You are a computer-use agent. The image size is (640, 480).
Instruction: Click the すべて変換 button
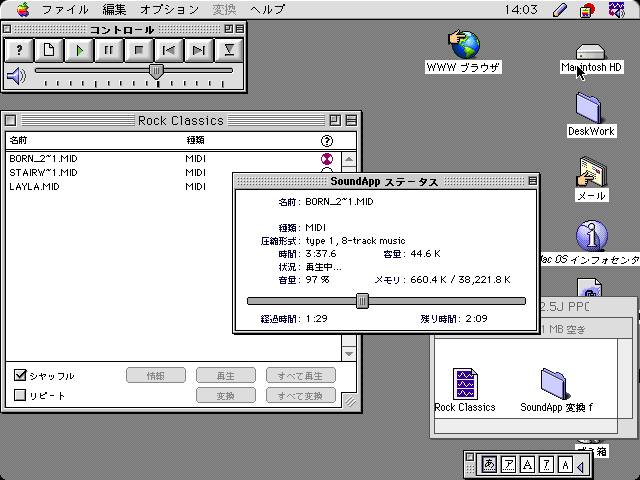(x=301, y=396)
